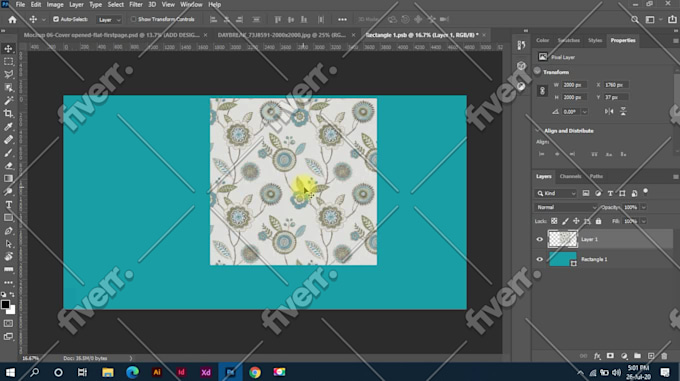Image resolution: width=680 pixels, height=381 pixels.
Task: Select the Horizontal Type tool
Action: click(8, 205)
